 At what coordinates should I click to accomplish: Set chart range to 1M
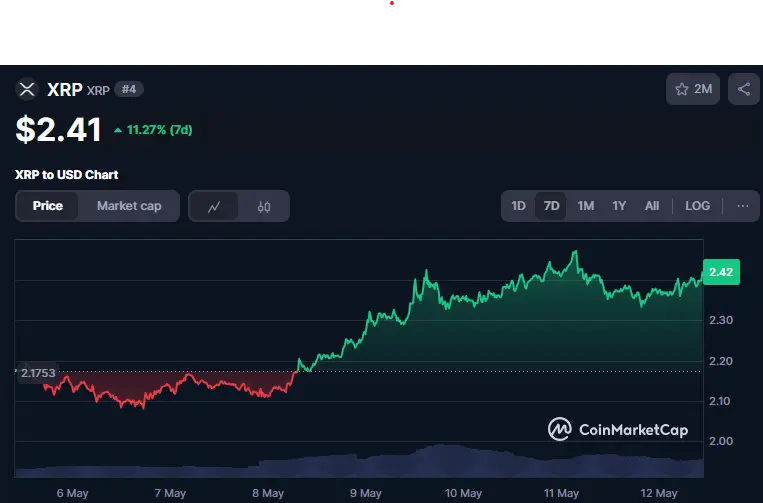pos(585,206)
